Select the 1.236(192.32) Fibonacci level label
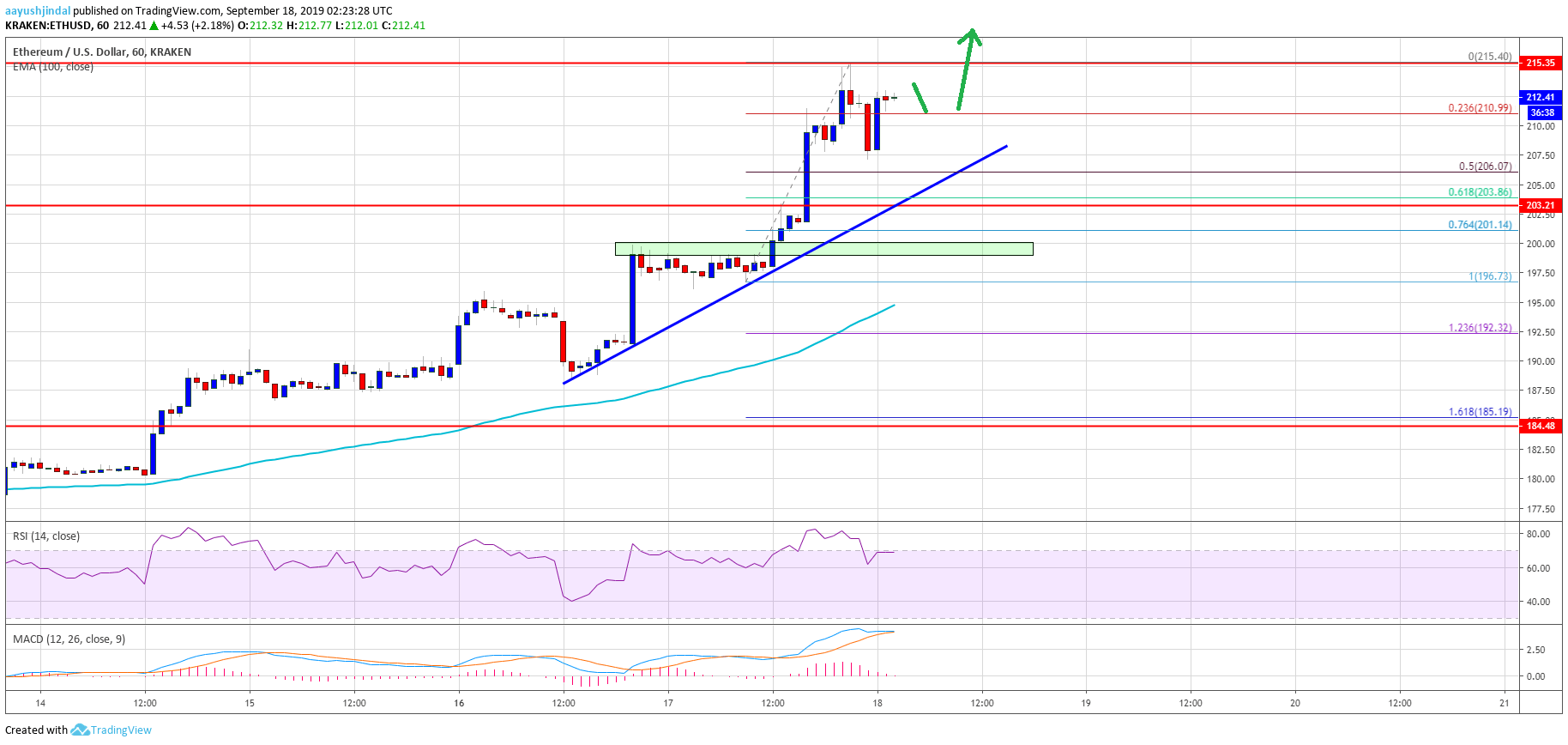Screen dimensions: 1568x745 (1480, 328)
